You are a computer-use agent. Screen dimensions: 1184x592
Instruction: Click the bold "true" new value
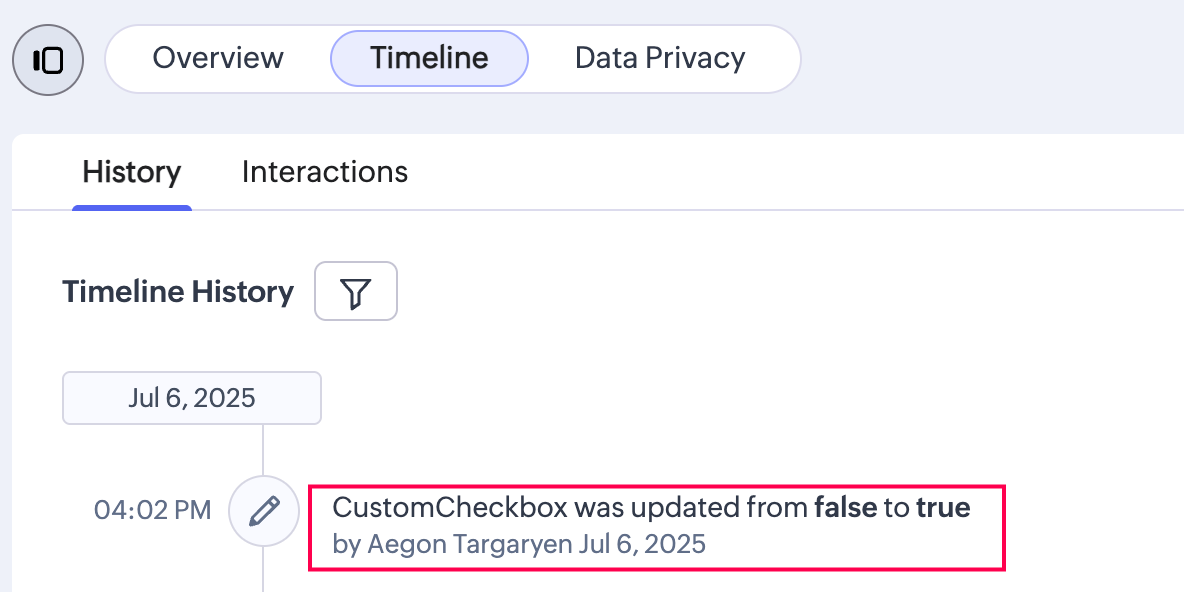943,508
